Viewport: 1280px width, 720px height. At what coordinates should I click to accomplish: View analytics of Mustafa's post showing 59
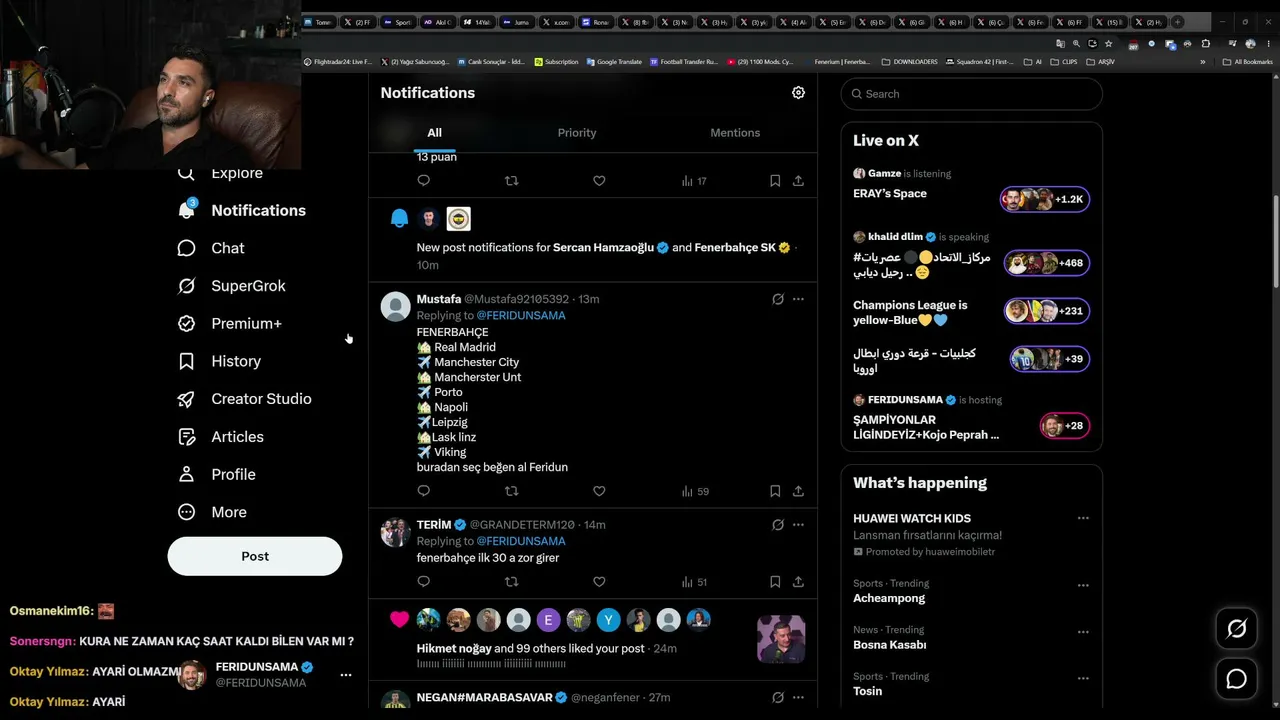coord(695,491)
